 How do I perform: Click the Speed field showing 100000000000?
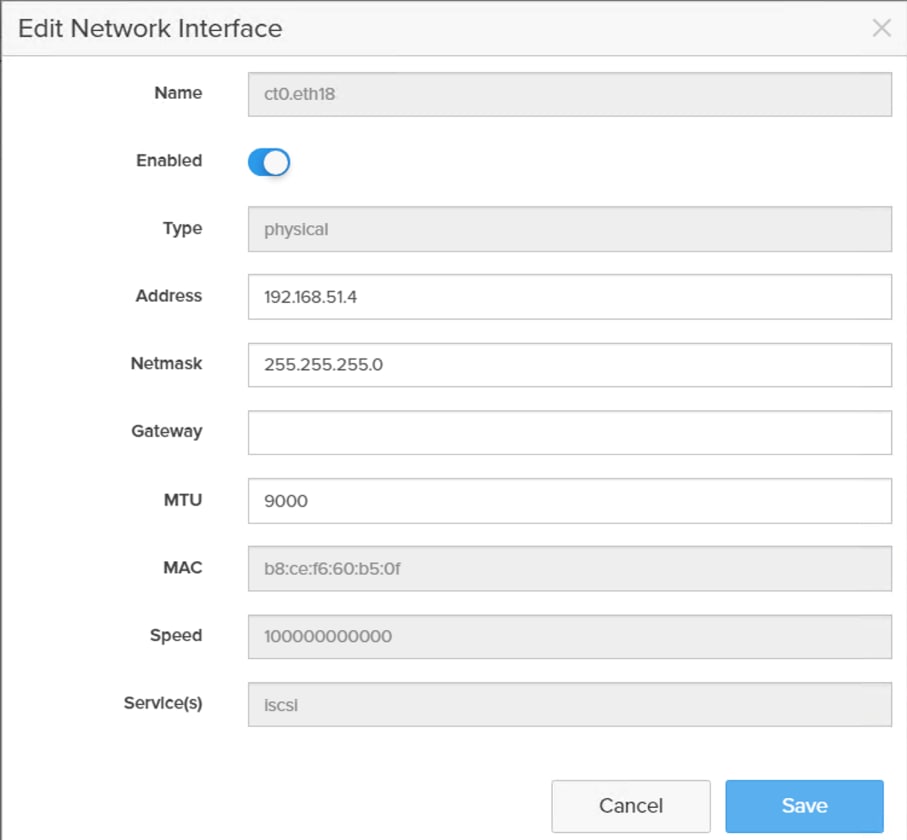(569, 636)
